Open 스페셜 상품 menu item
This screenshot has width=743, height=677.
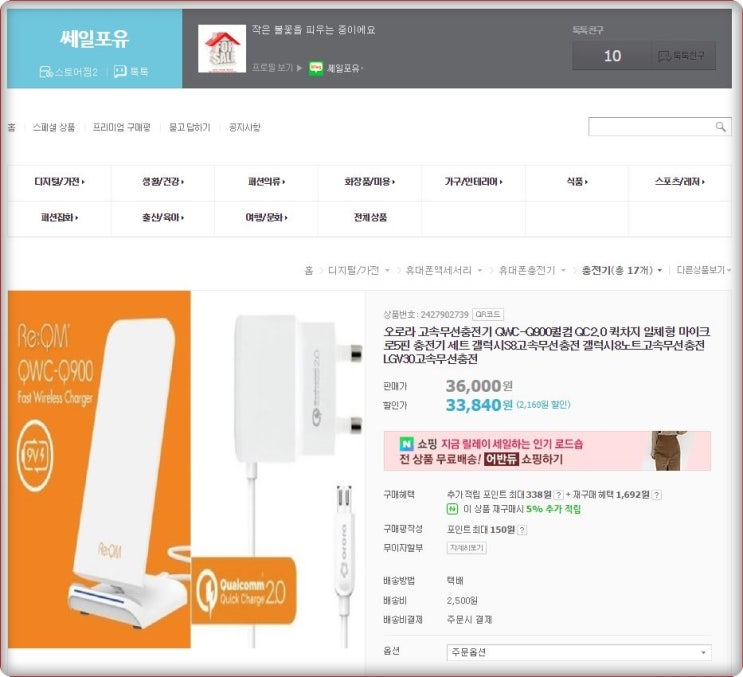(x=54, y=127)
